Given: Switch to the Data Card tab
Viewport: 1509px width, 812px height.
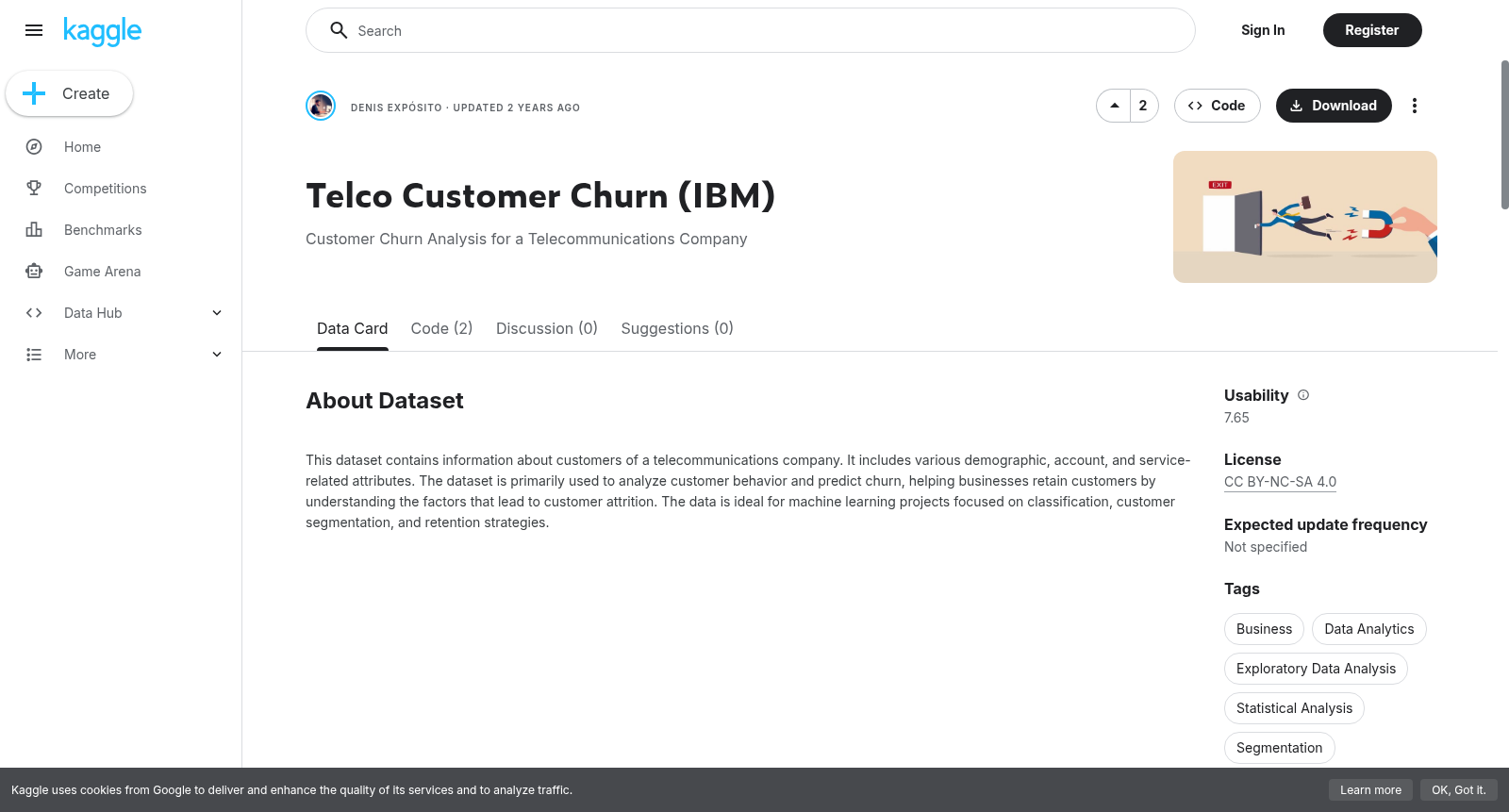Looking at the screenshot, I should point(353,328).
